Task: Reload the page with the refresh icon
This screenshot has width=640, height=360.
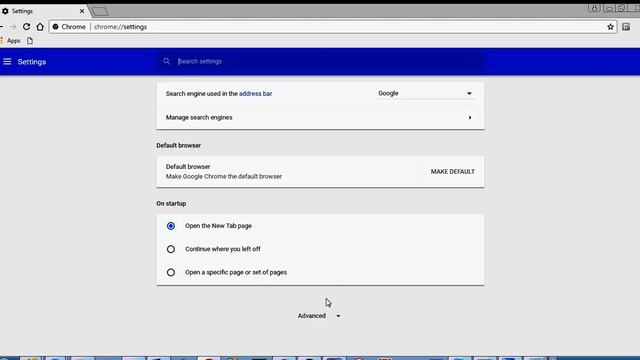Action: point(27,27)
